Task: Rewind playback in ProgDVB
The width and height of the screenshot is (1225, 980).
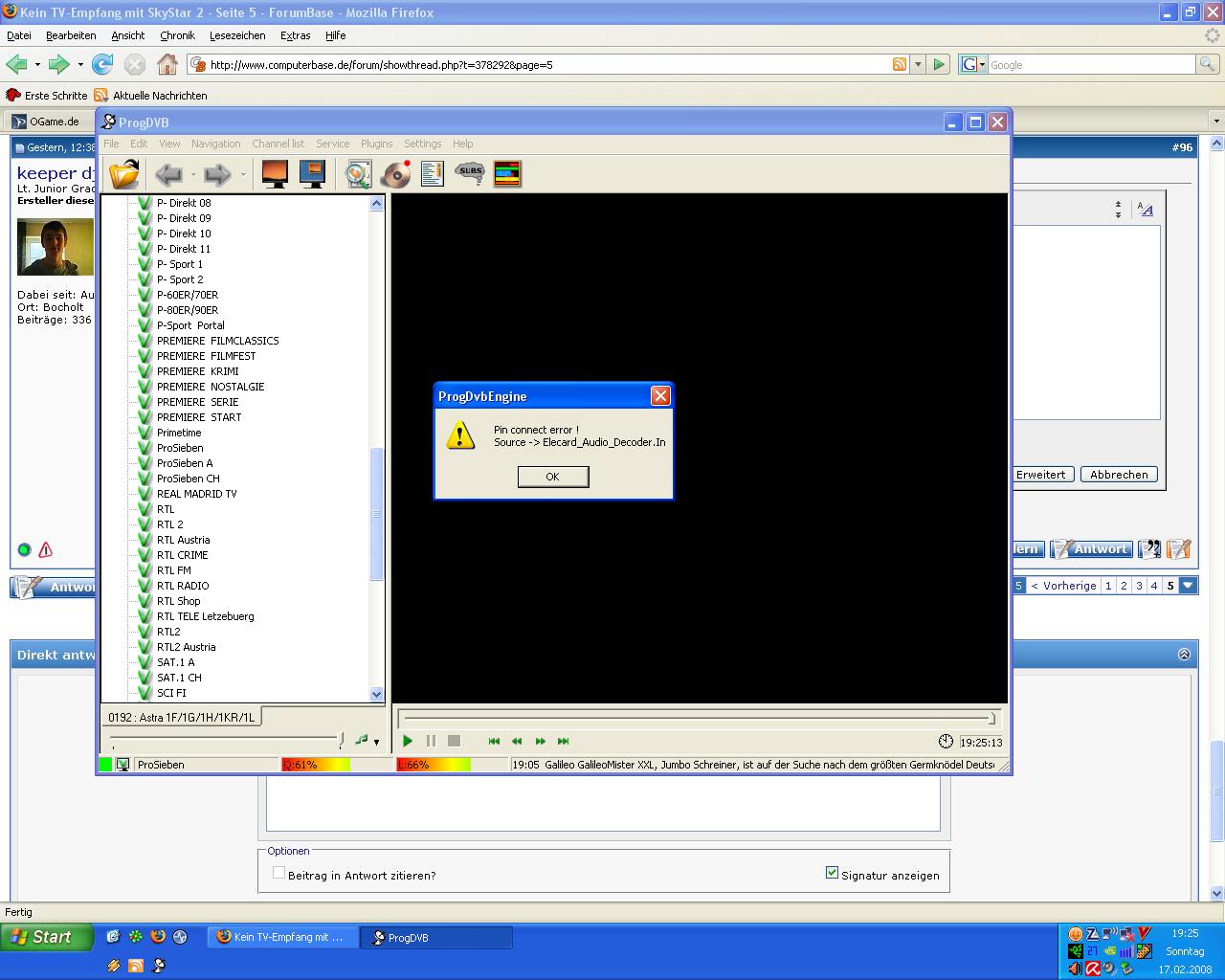Action: tap(517, 741)
